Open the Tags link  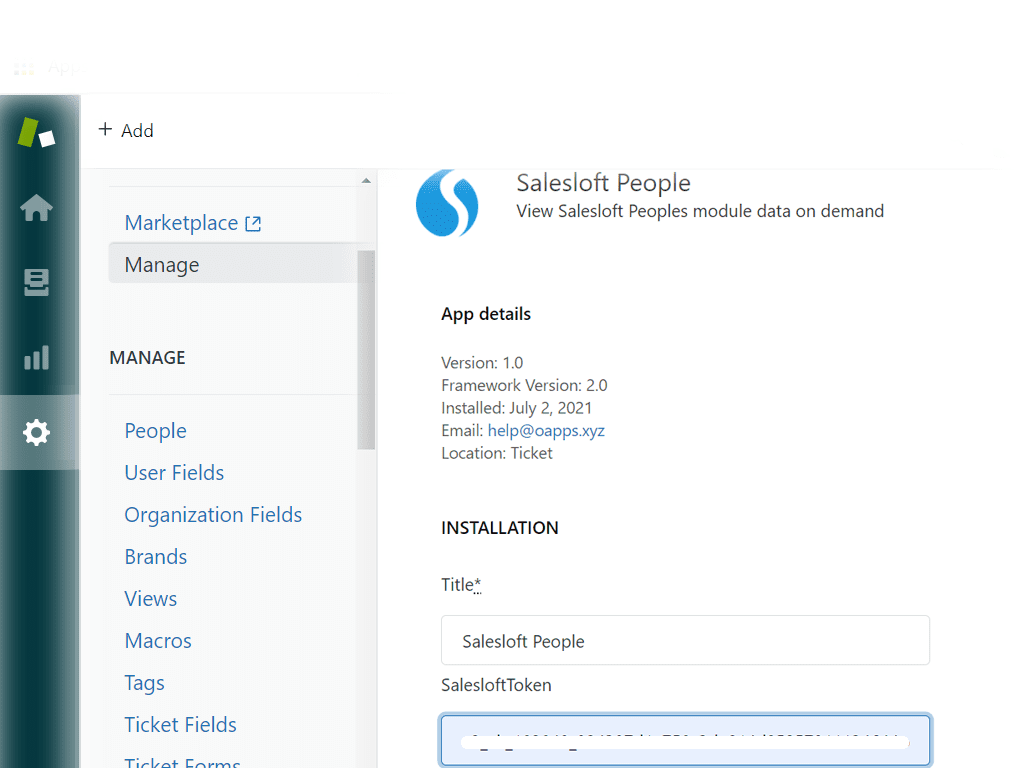coord(144,683)
